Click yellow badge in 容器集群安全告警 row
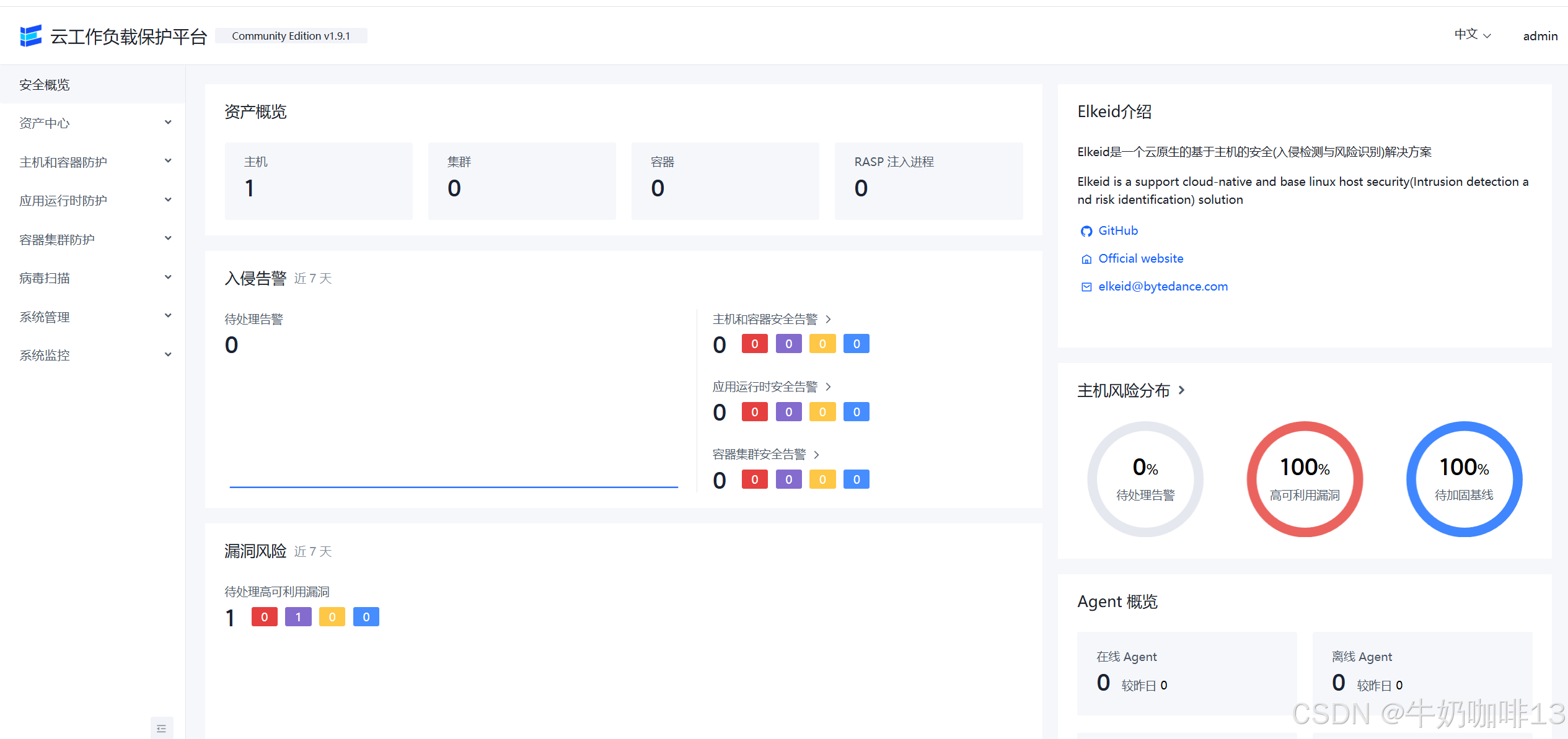The height and width of the screenshot is (739, 1568). click(x=822, y=479)
